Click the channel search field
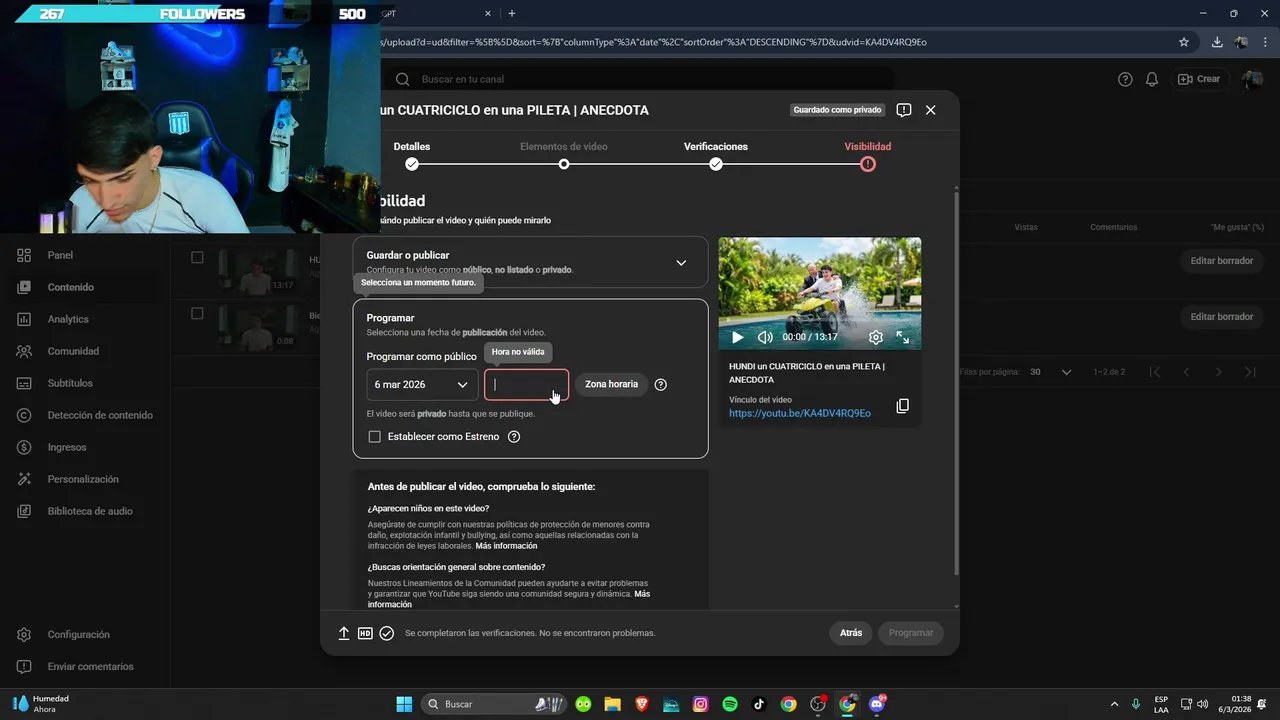 point(640,79)
